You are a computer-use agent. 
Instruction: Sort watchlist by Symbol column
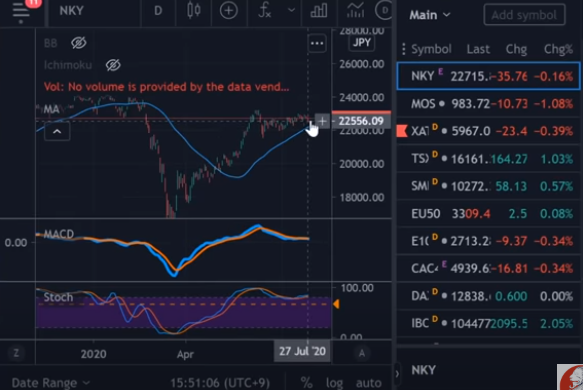pos(431,49)
